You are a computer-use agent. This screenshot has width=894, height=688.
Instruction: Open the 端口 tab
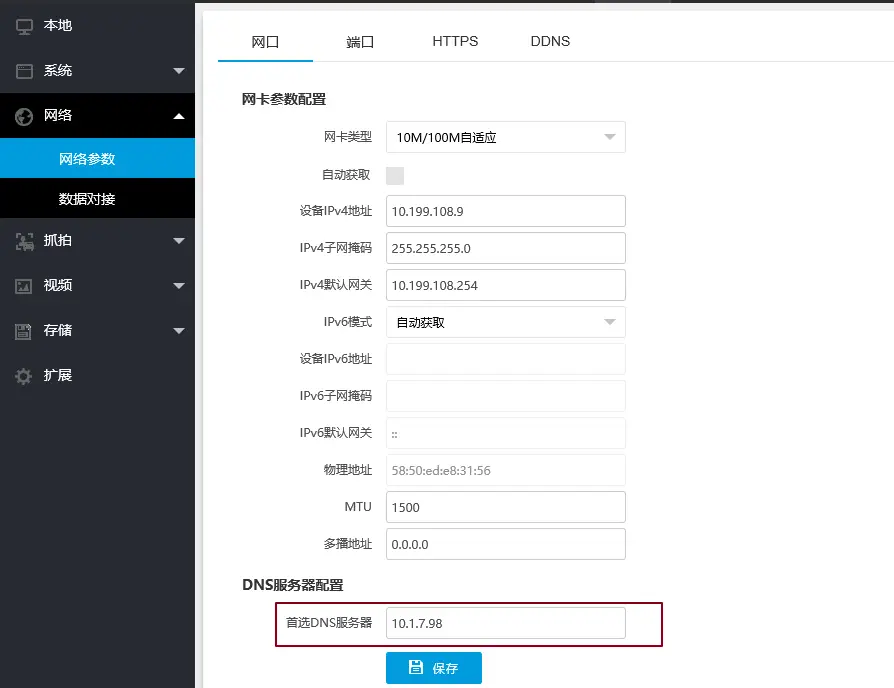click(x=360, y=42)
